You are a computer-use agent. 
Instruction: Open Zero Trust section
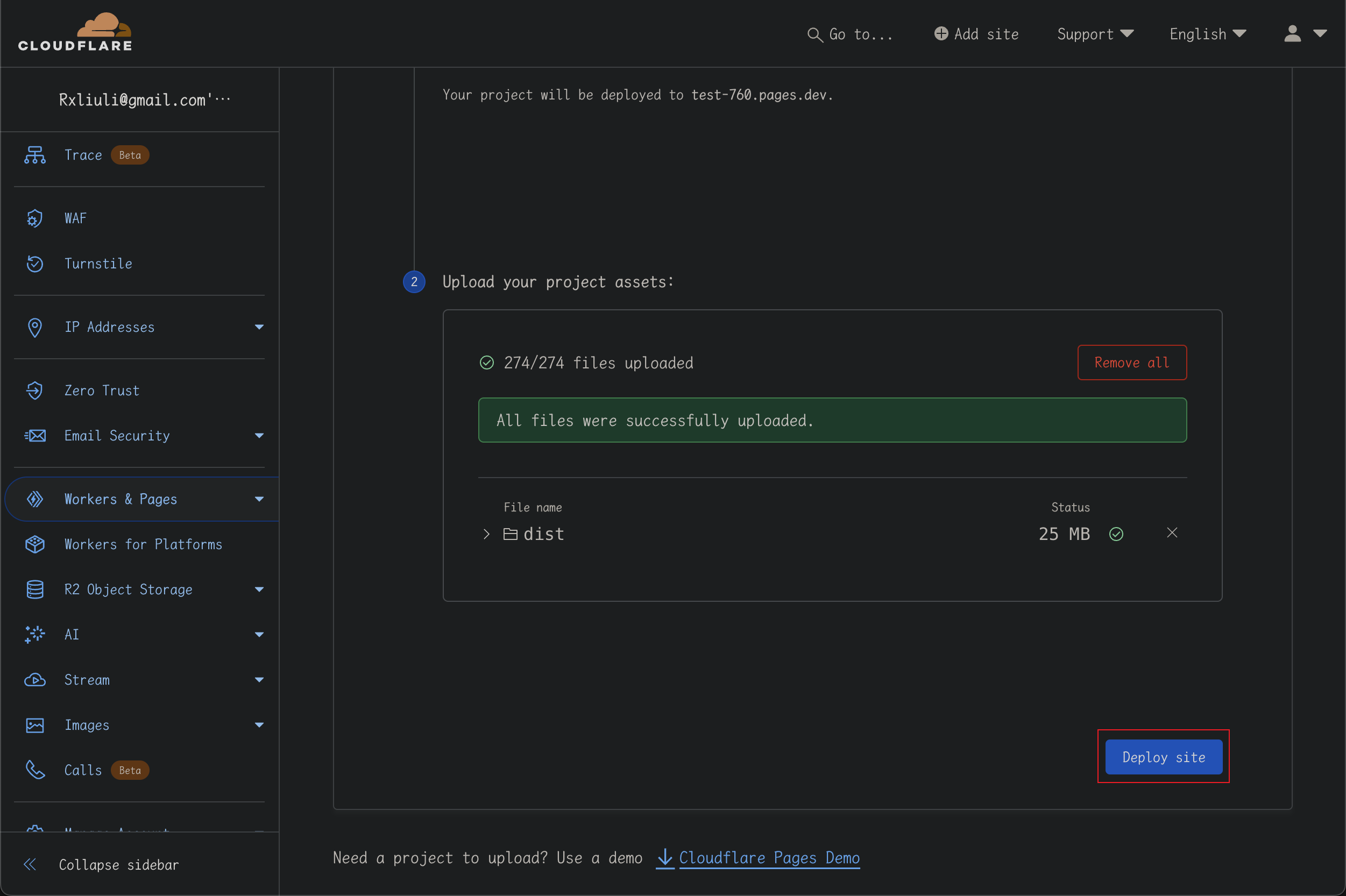tap(101, 390)
